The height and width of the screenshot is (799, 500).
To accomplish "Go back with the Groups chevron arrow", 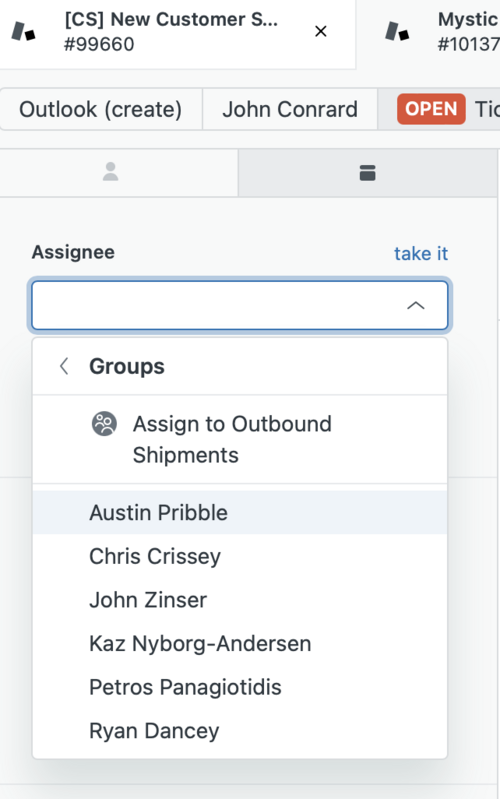I will 64,366.
